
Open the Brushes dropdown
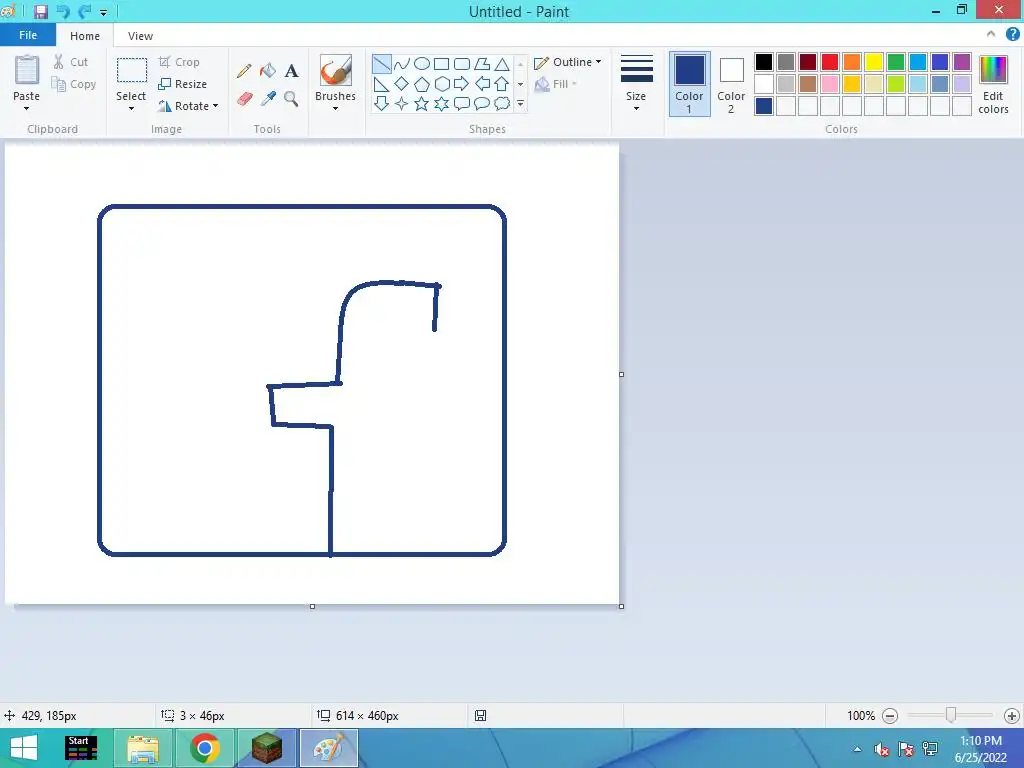tap(335, 108)
